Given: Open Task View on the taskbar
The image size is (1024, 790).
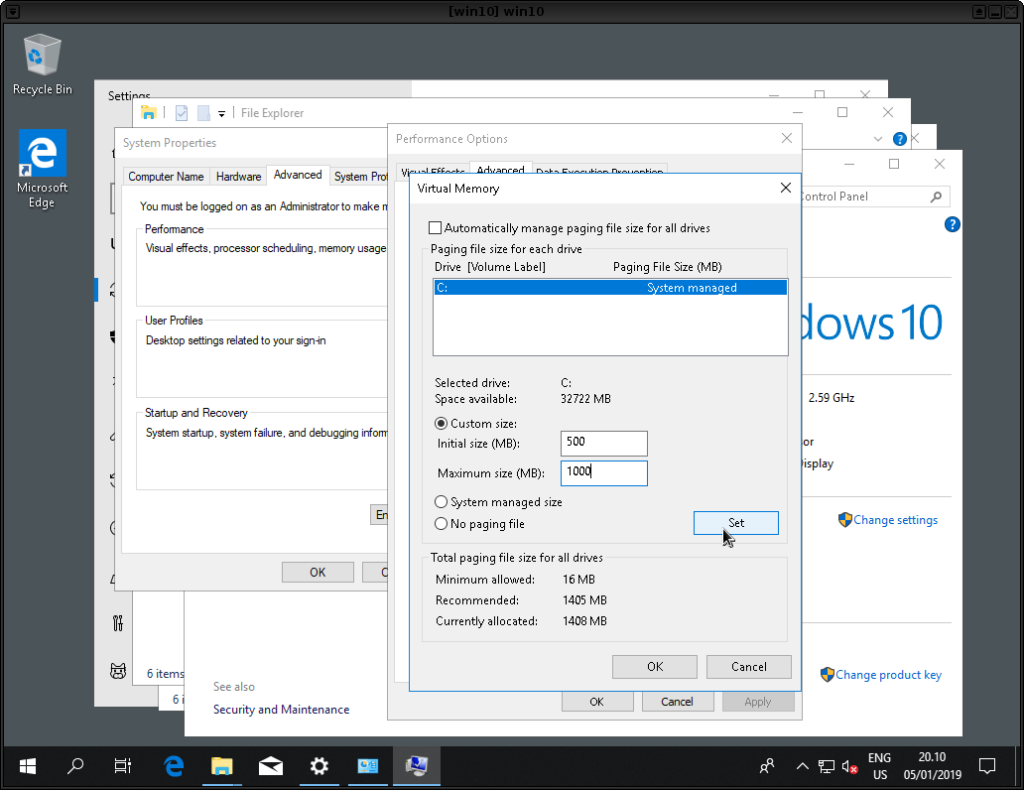Looking at the screenshot, I should click(x=123, y=766).
